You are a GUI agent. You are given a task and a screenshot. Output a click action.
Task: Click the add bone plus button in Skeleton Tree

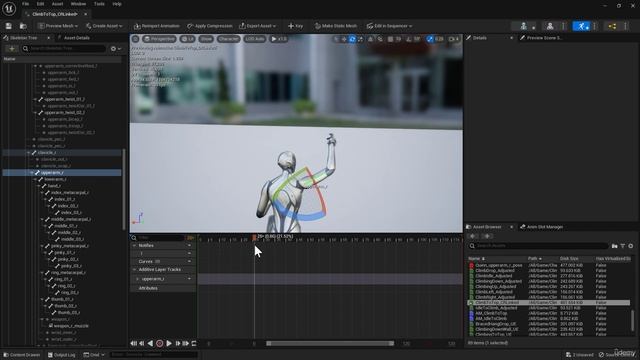[x=12, y=49]
